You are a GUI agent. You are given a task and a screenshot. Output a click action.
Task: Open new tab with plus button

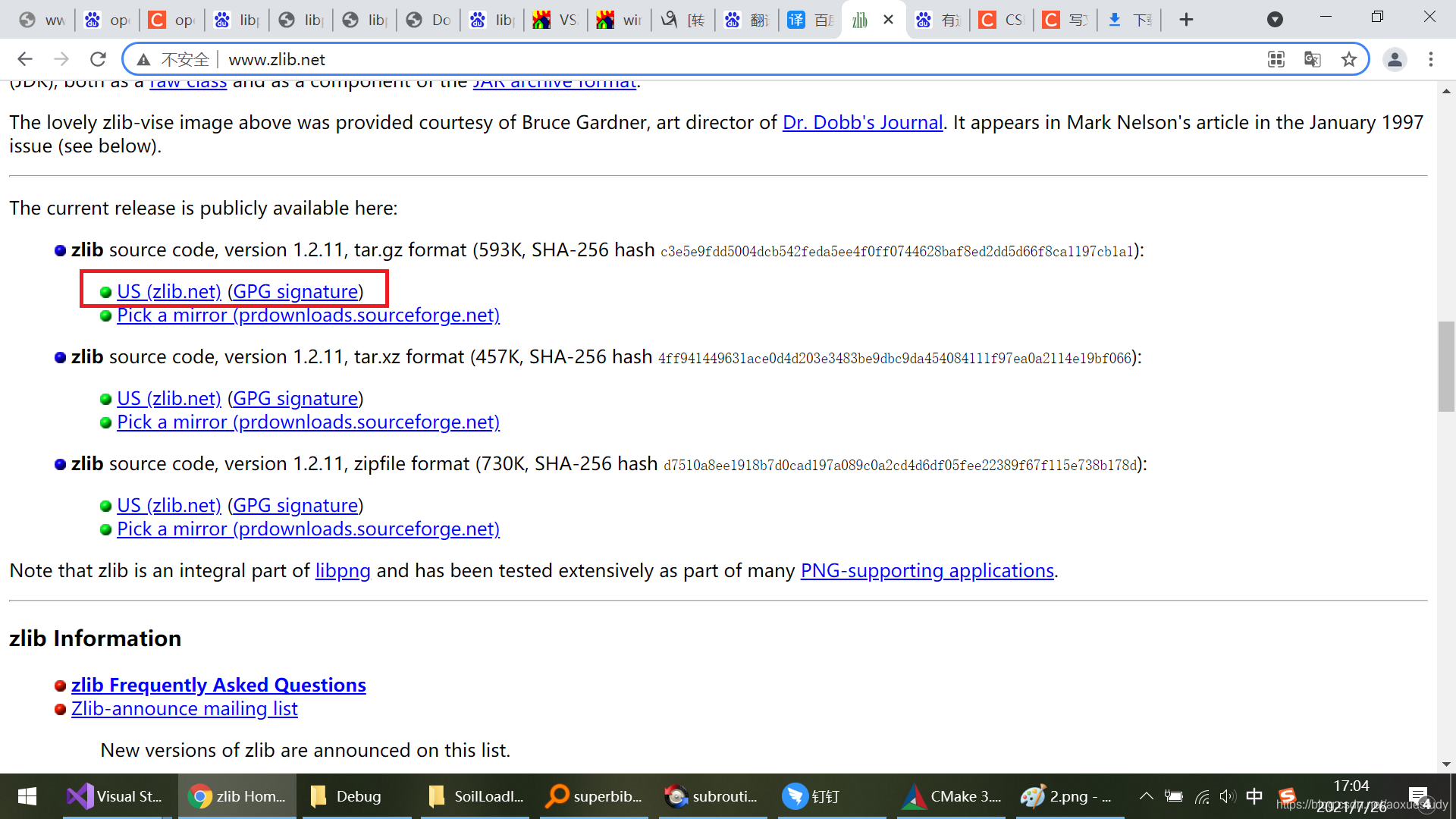tap(1186, 20)
